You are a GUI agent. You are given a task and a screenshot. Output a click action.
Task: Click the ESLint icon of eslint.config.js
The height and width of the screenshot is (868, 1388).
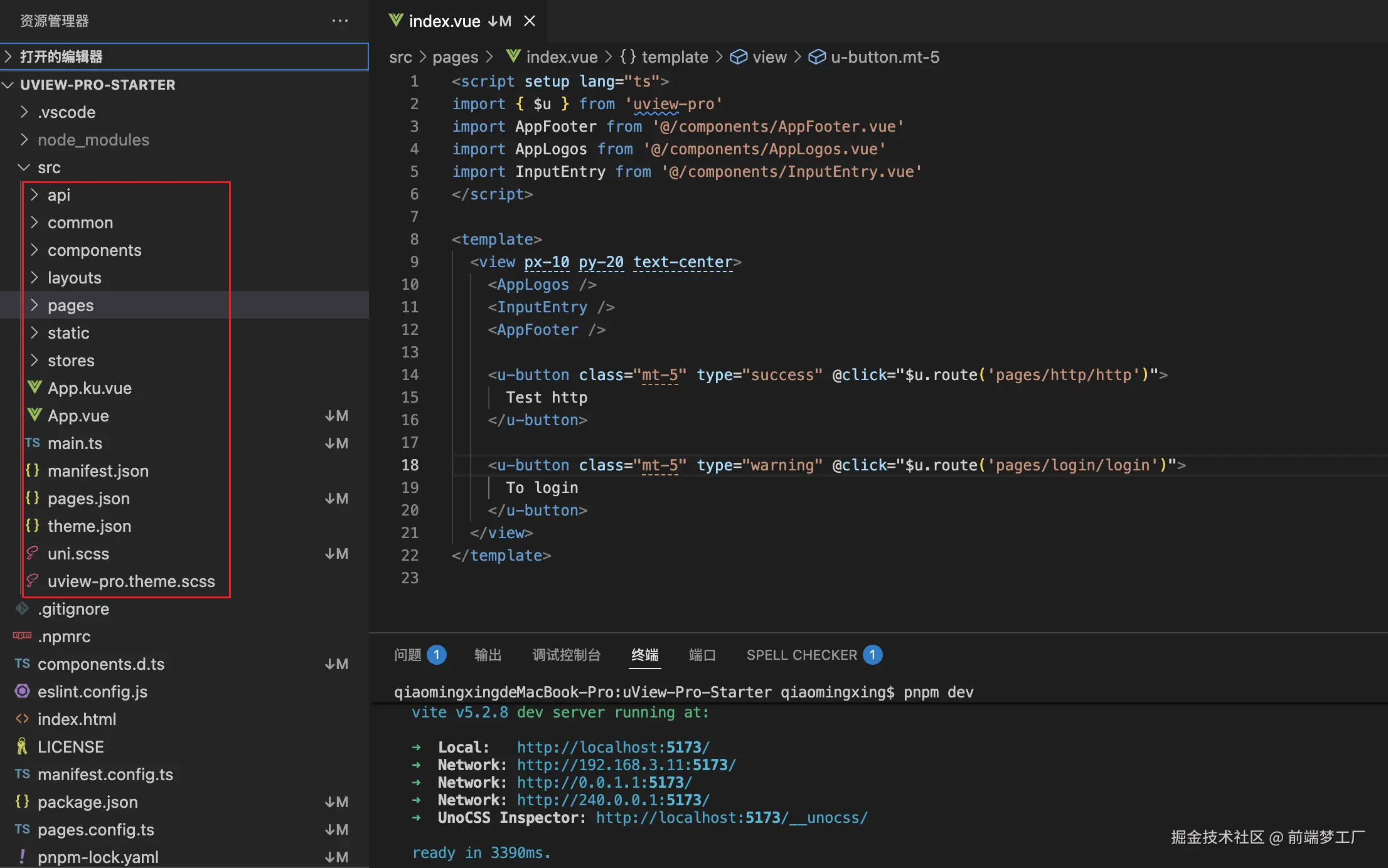[23, 691]
